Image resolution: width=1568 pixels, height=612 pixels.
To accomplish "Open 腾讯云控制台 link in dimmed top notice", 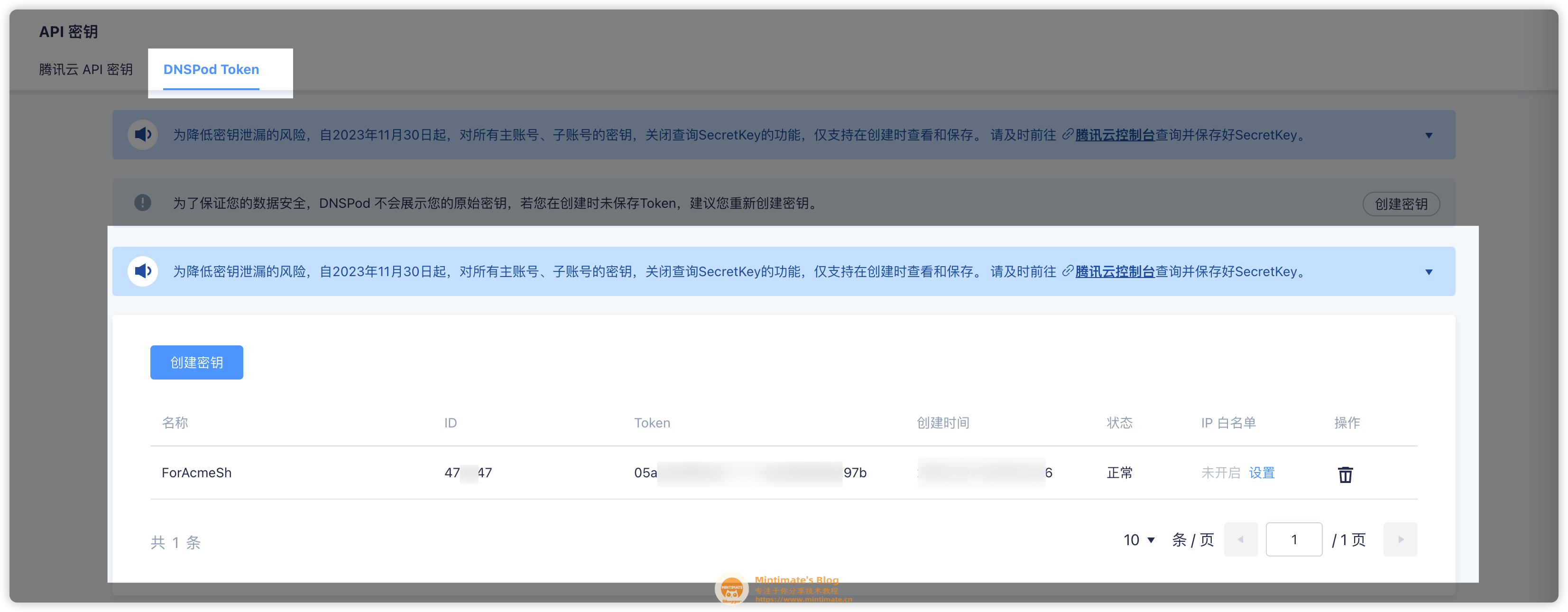I will [1115, 135].
